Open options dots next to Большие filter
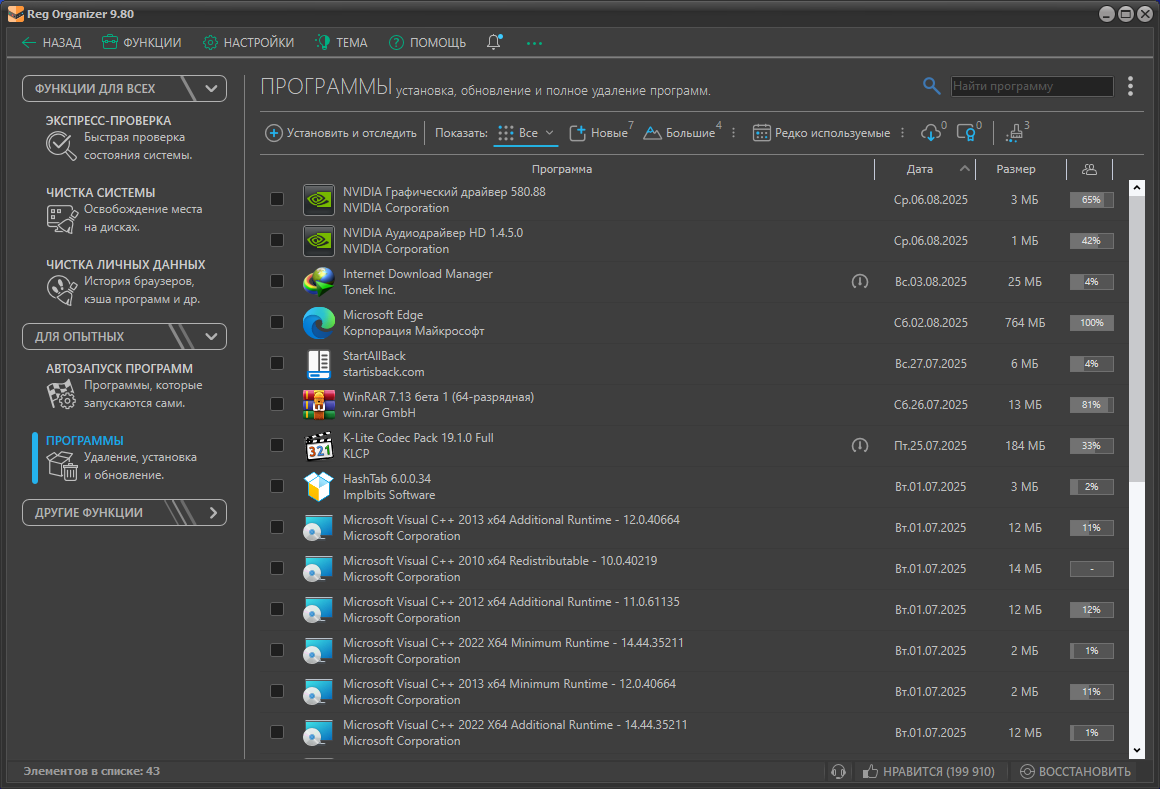The width and height of the screenshot is (1160, 789). (x=733, y=133)
